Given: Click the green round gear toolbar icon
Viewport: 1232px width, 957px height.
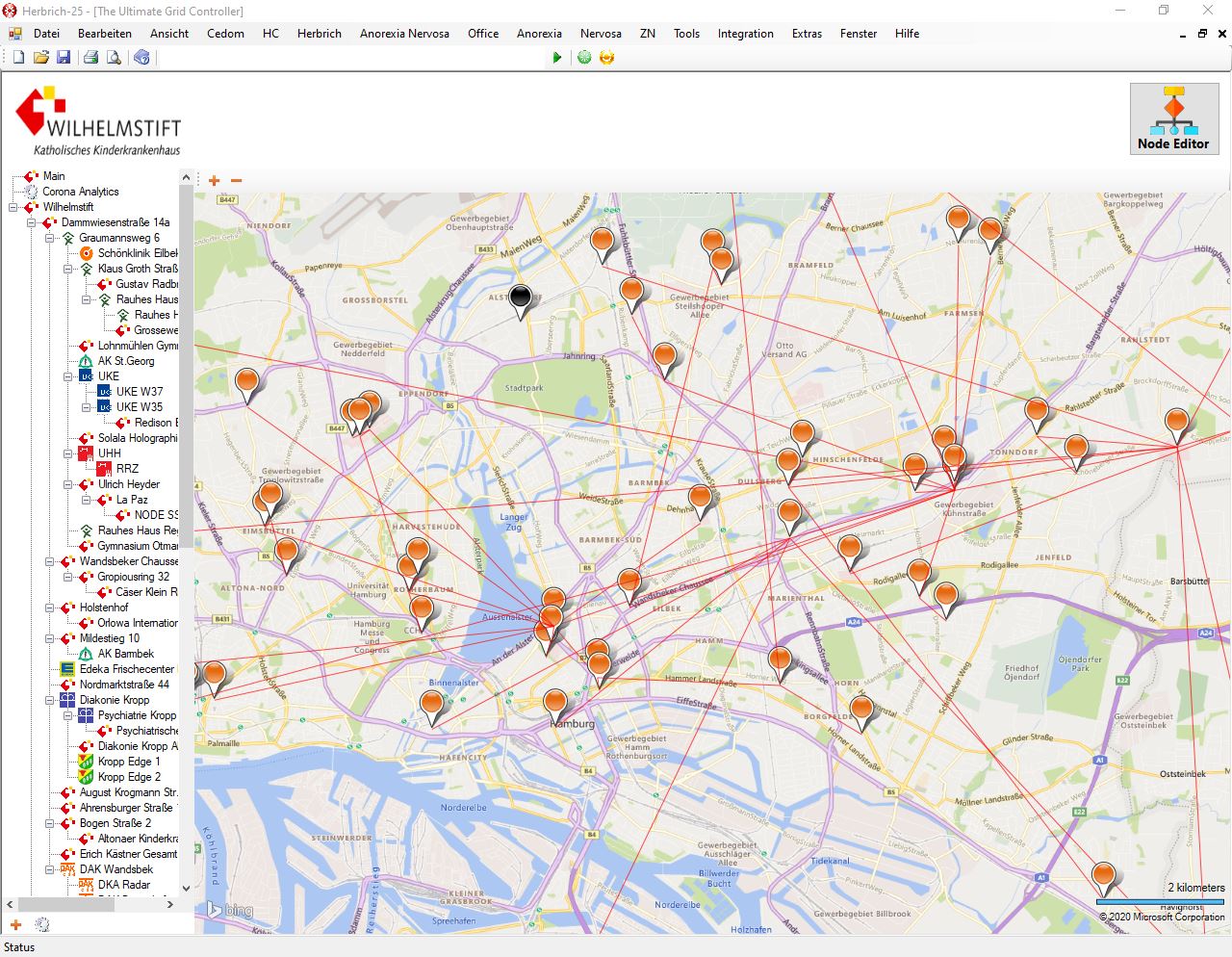Looking at the screenshot, I should 584,58.
